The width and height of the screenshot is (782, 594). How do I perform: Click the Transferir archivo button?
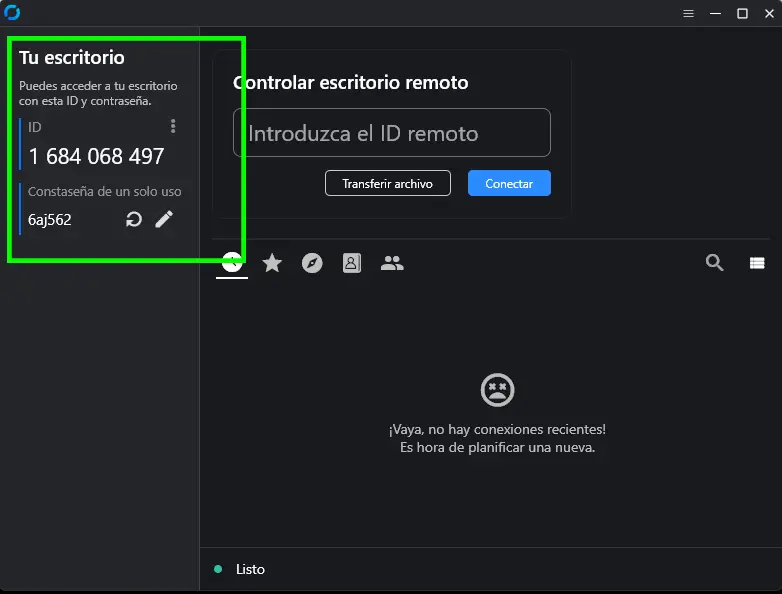[388, 184]
